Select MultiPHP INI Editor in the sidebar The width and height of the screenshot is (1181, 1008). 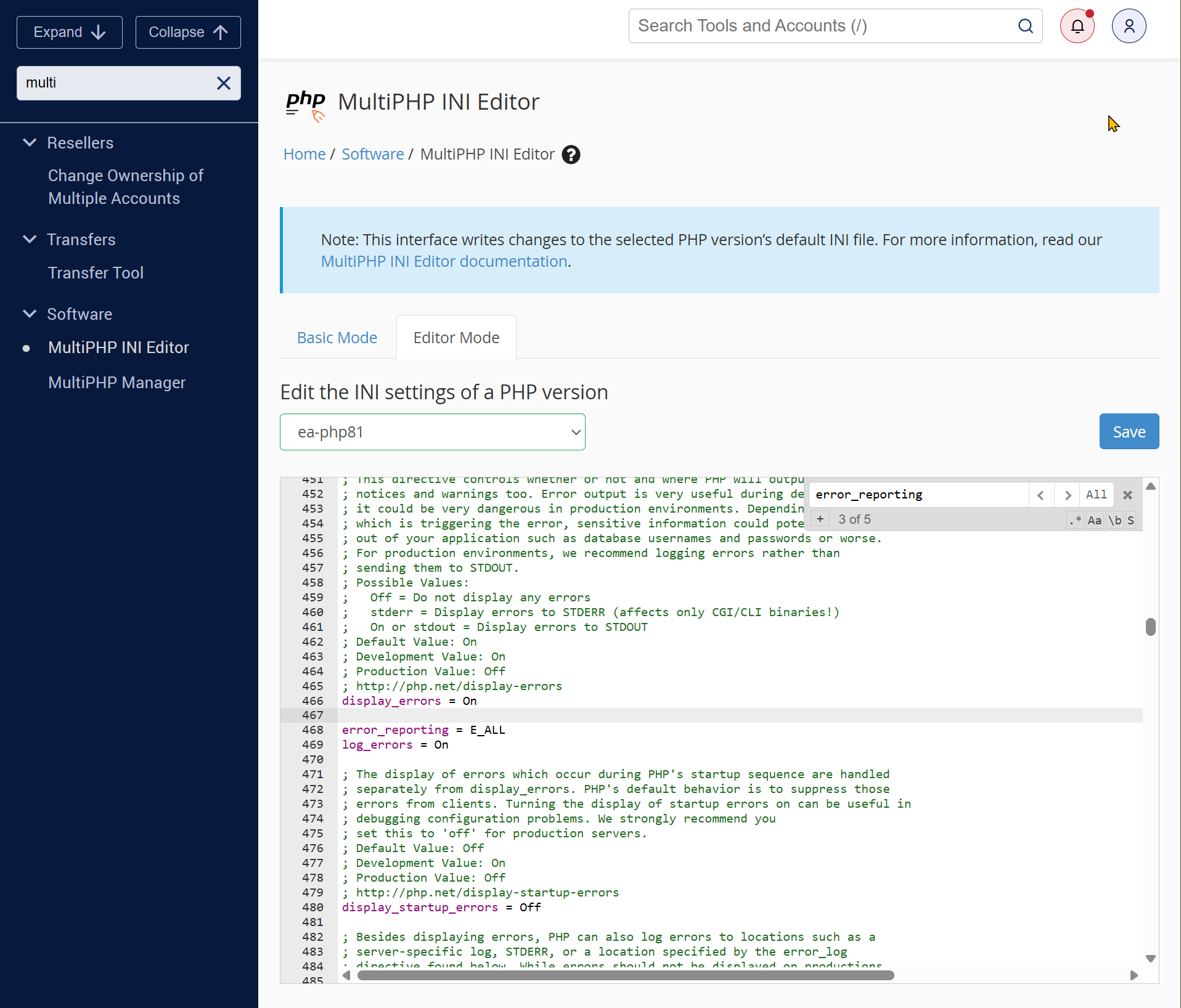pos(118,348)
